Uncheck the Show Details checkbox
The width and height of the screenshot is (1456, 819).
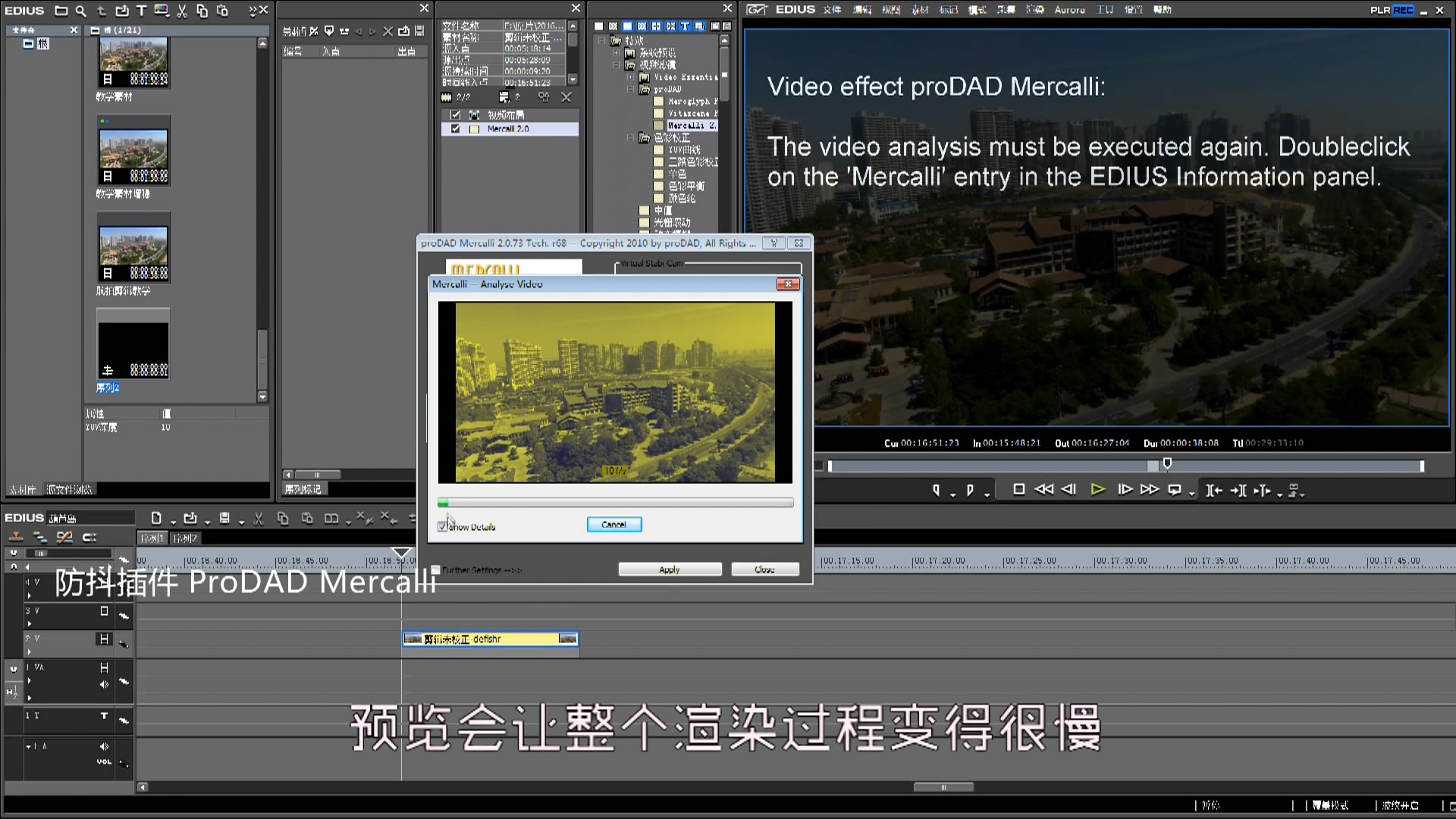pyautogui.click(x=443, y=526)
